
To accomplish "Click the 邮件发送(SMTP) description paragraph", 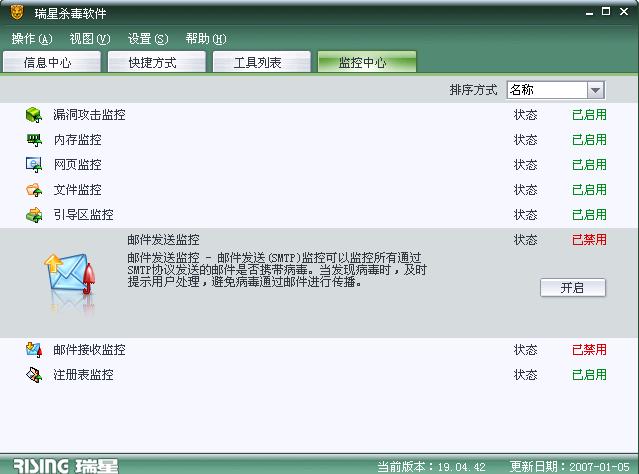I will (277, 269).
